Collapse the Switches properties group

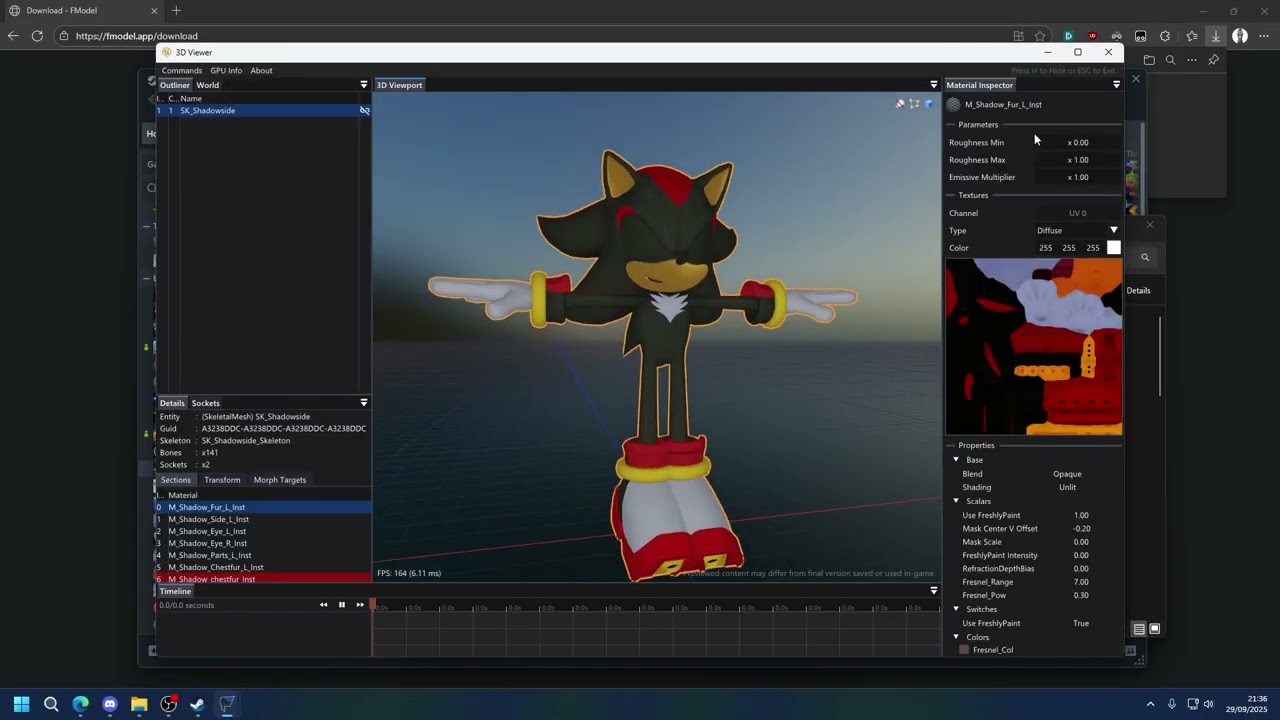click(956, 609)
